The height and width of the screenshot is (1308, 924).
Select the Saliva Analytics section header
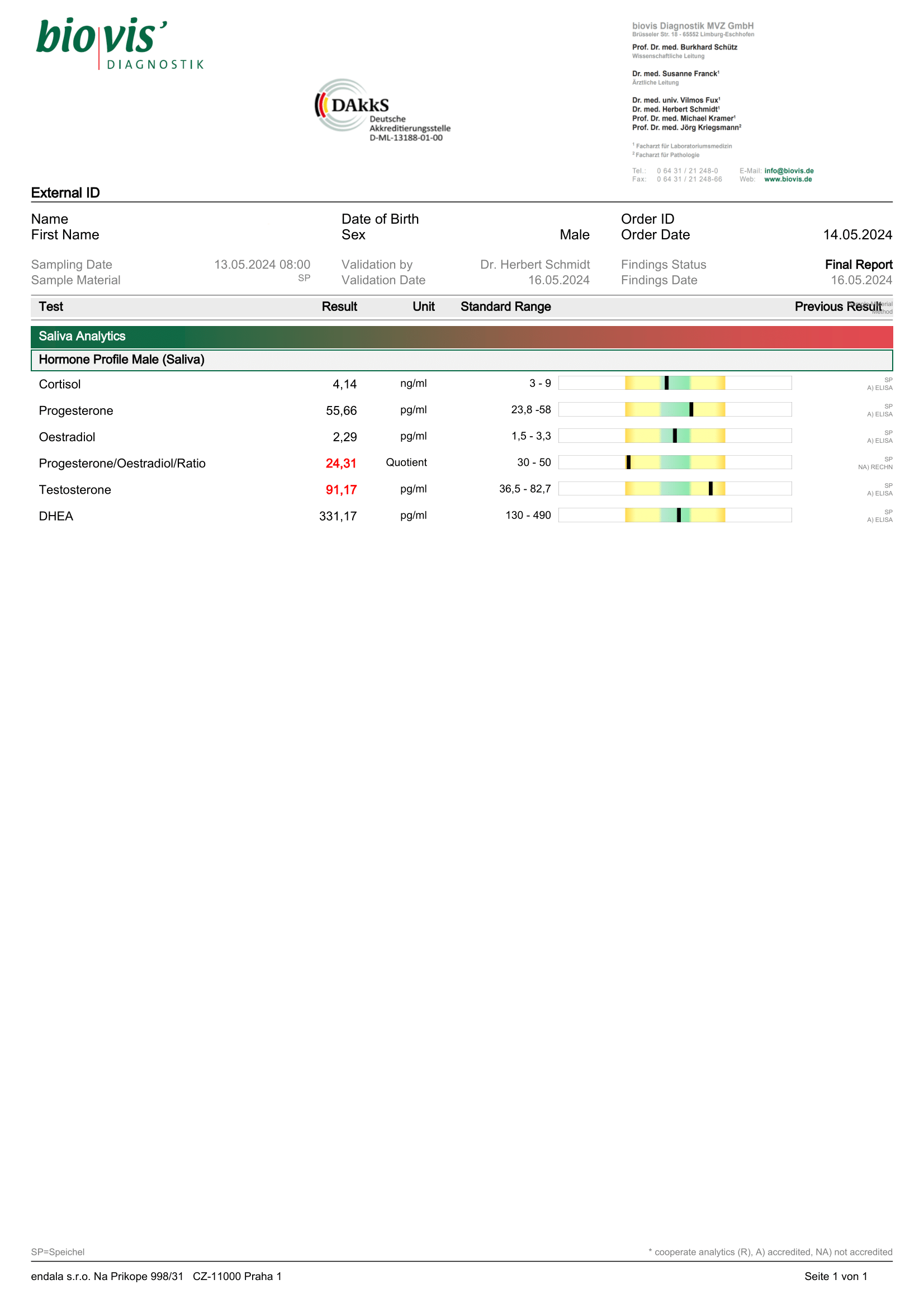(x=82, y=336)
